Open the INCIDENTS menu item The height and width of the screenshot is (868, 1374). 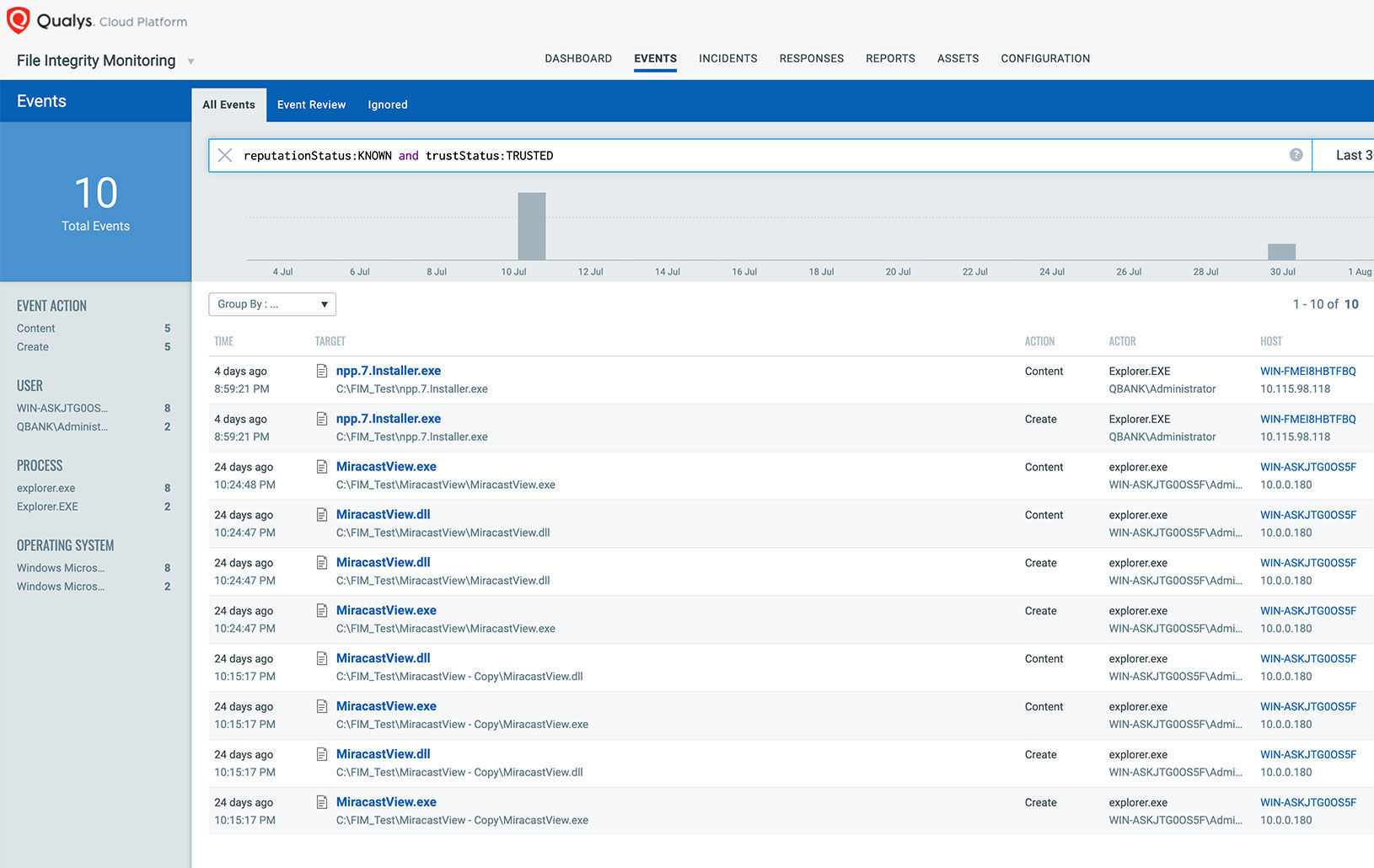pyautogui.click(x=727, y=58)
